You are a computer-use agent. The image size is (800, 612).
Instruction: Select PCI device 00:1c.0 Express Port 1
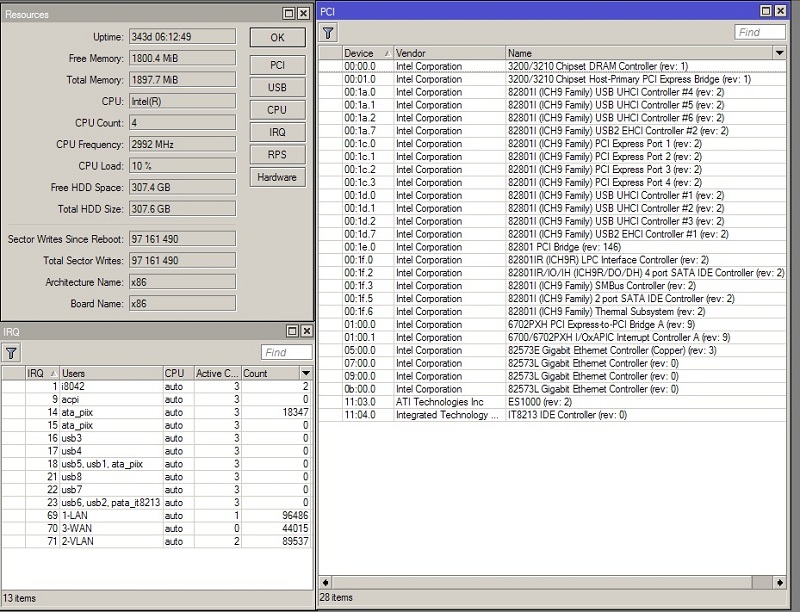click(x=552, y=144)
